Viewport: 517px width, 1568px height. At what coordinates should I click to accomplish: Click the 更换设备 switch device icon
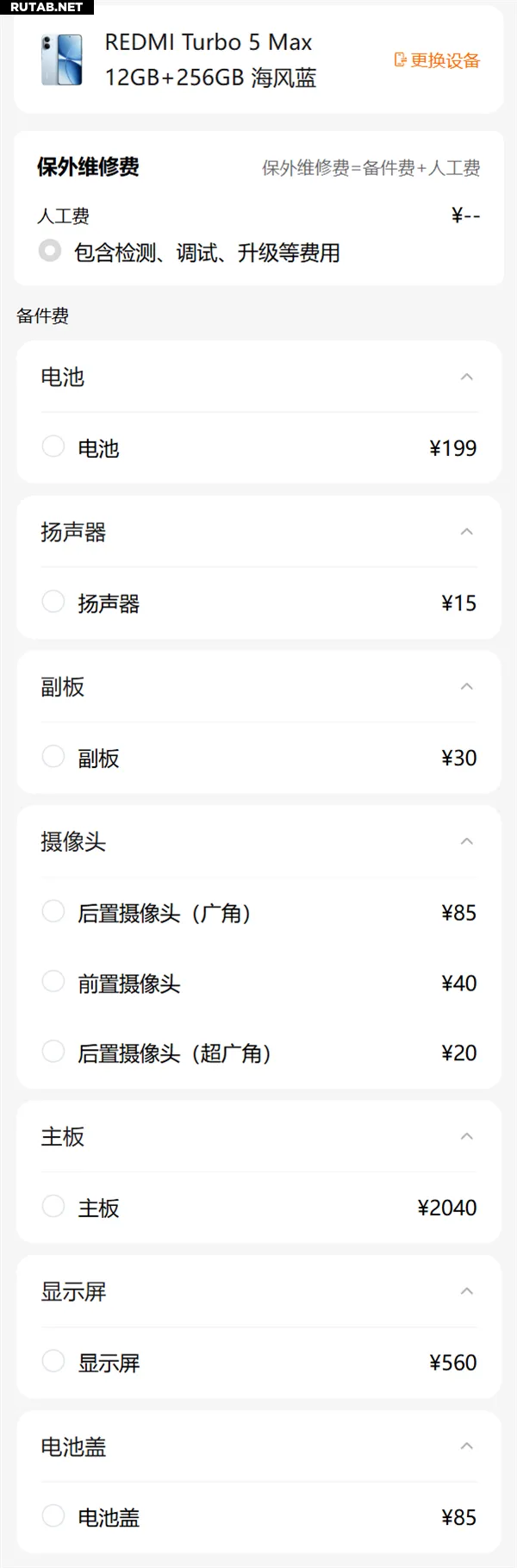coord(400,59)
